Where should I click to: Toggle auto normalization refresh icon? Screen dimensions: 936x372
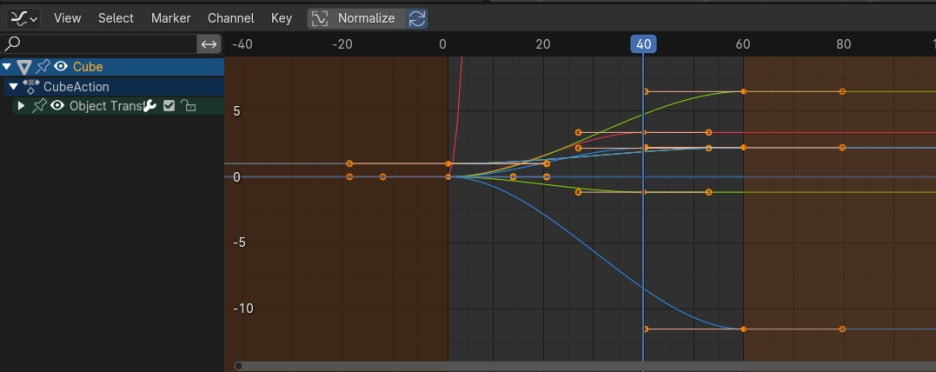pos(417,19)
